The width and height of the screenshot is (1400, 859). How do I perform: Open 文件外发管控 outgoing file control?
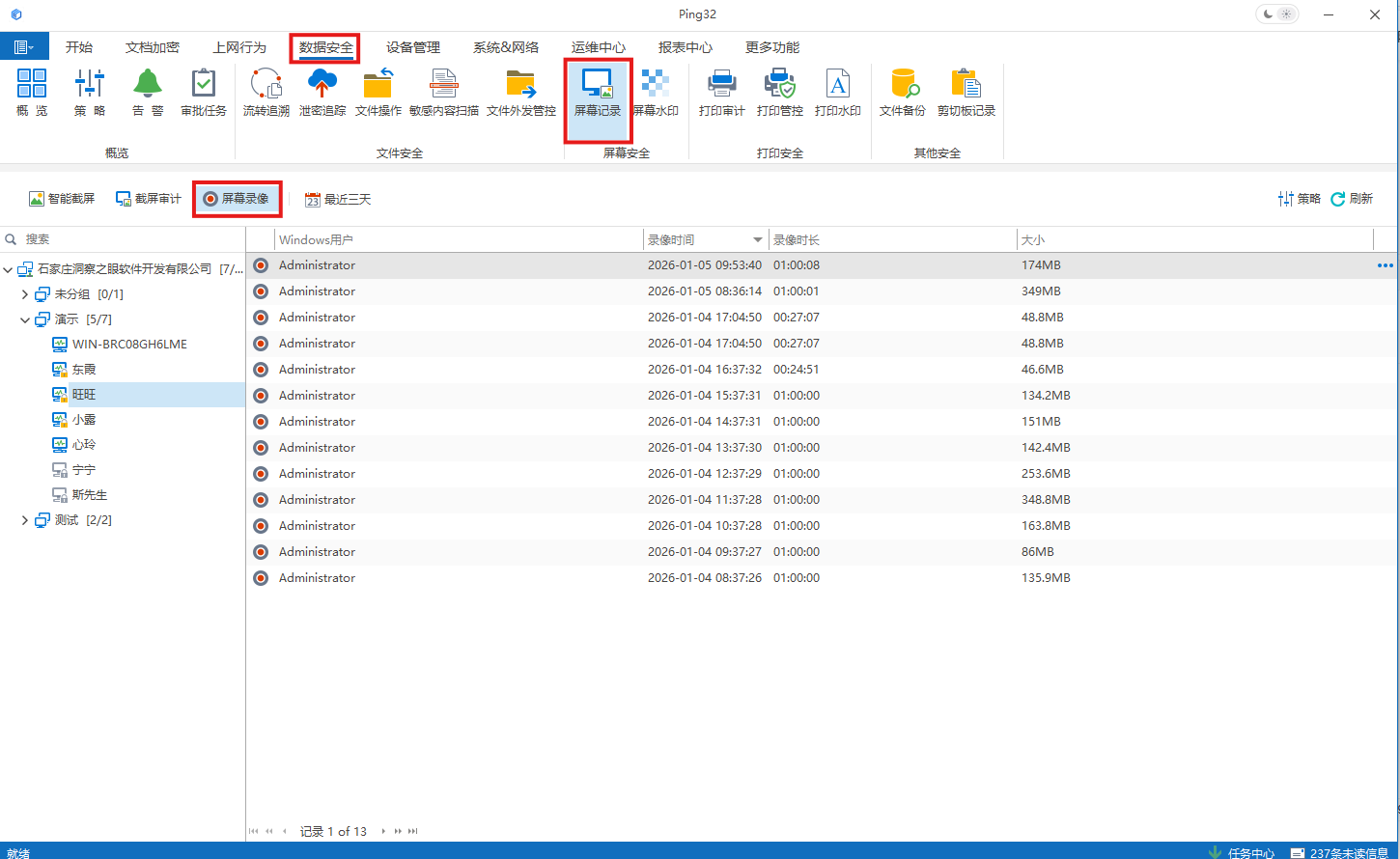(x=520, y=94)
